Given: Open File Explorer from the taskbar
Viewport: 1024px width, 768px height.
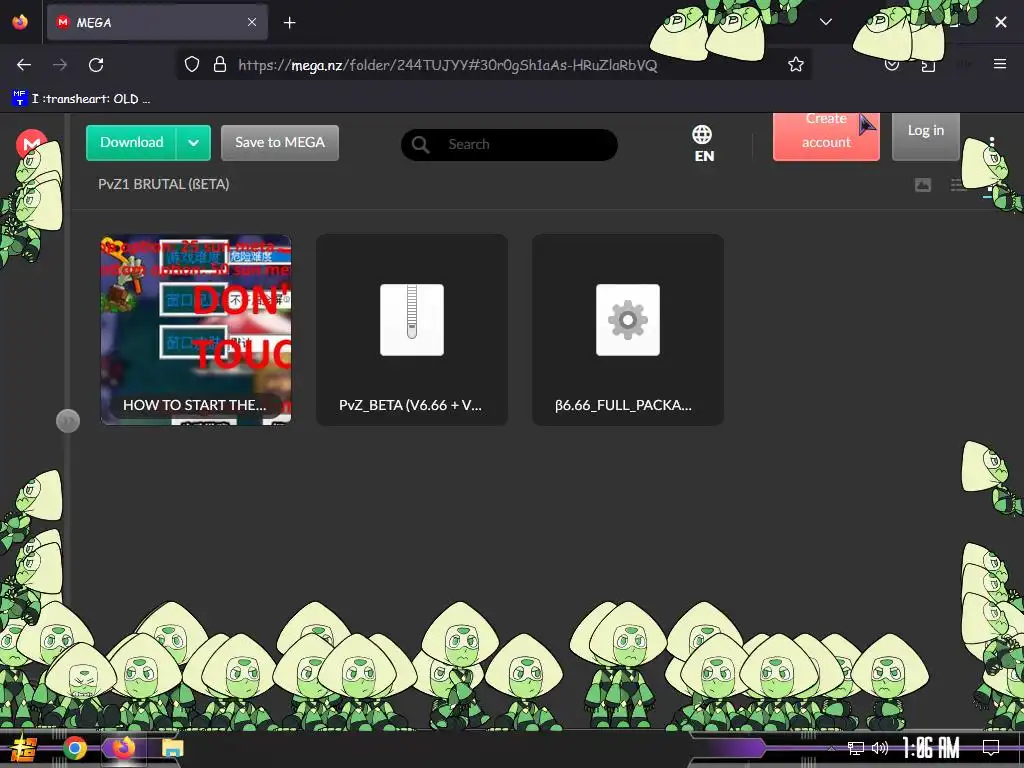Looking at the screenshot, I should click(x=172, y=748).
